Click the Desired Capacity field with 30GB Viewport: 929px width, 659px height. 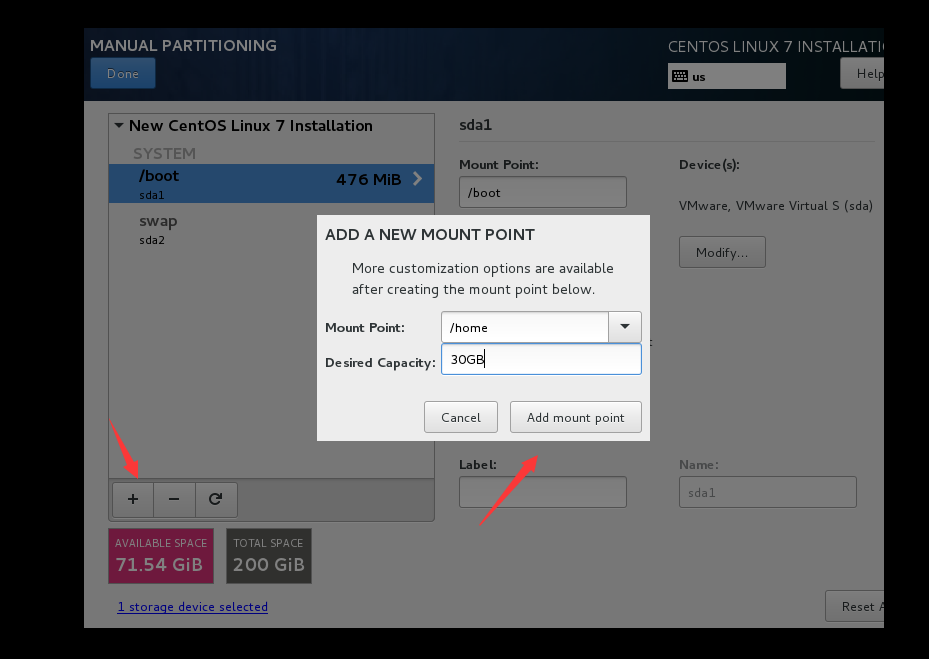pos(542,359)
